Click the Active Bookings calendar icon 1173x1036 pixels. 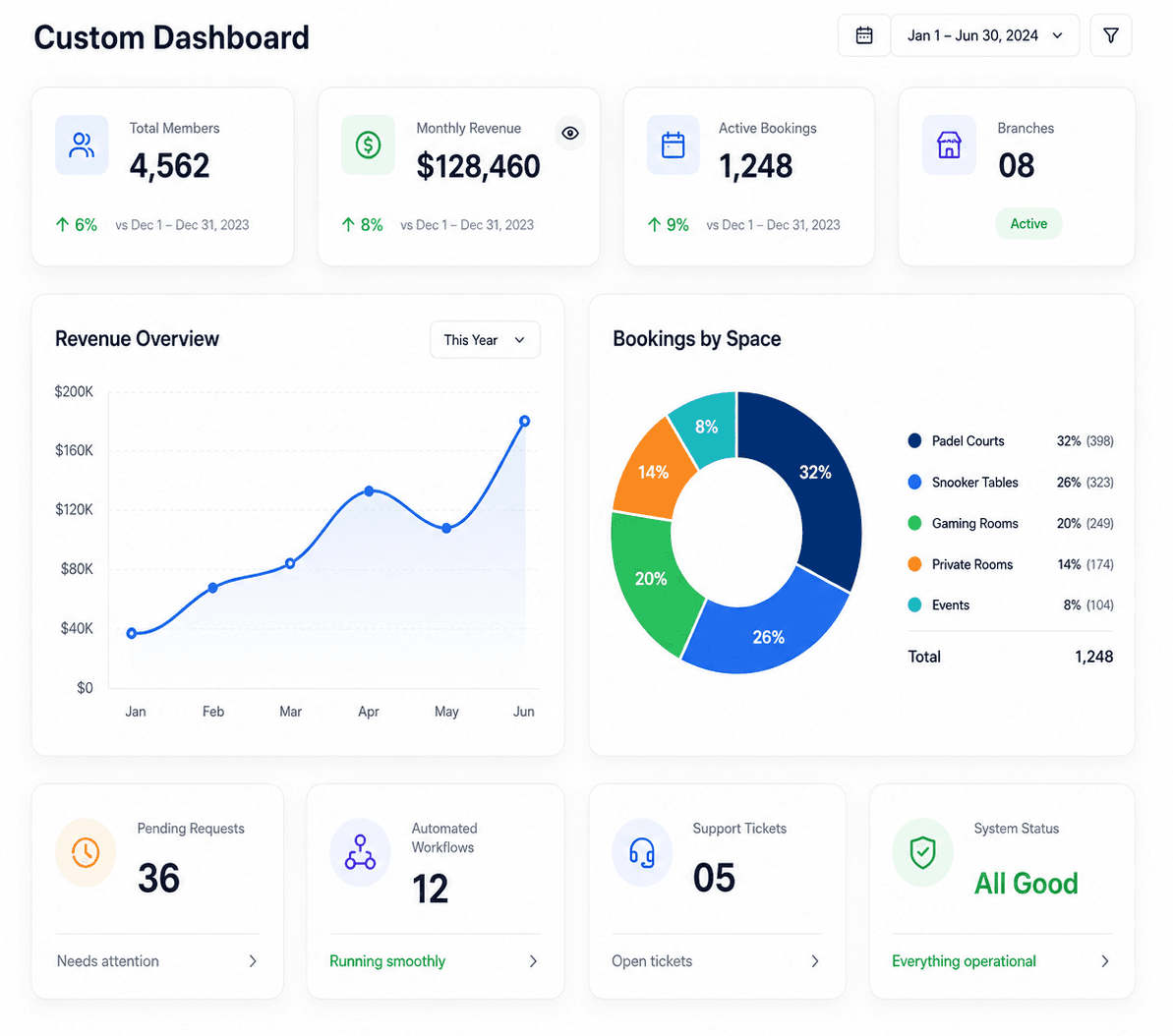[674, 145]
